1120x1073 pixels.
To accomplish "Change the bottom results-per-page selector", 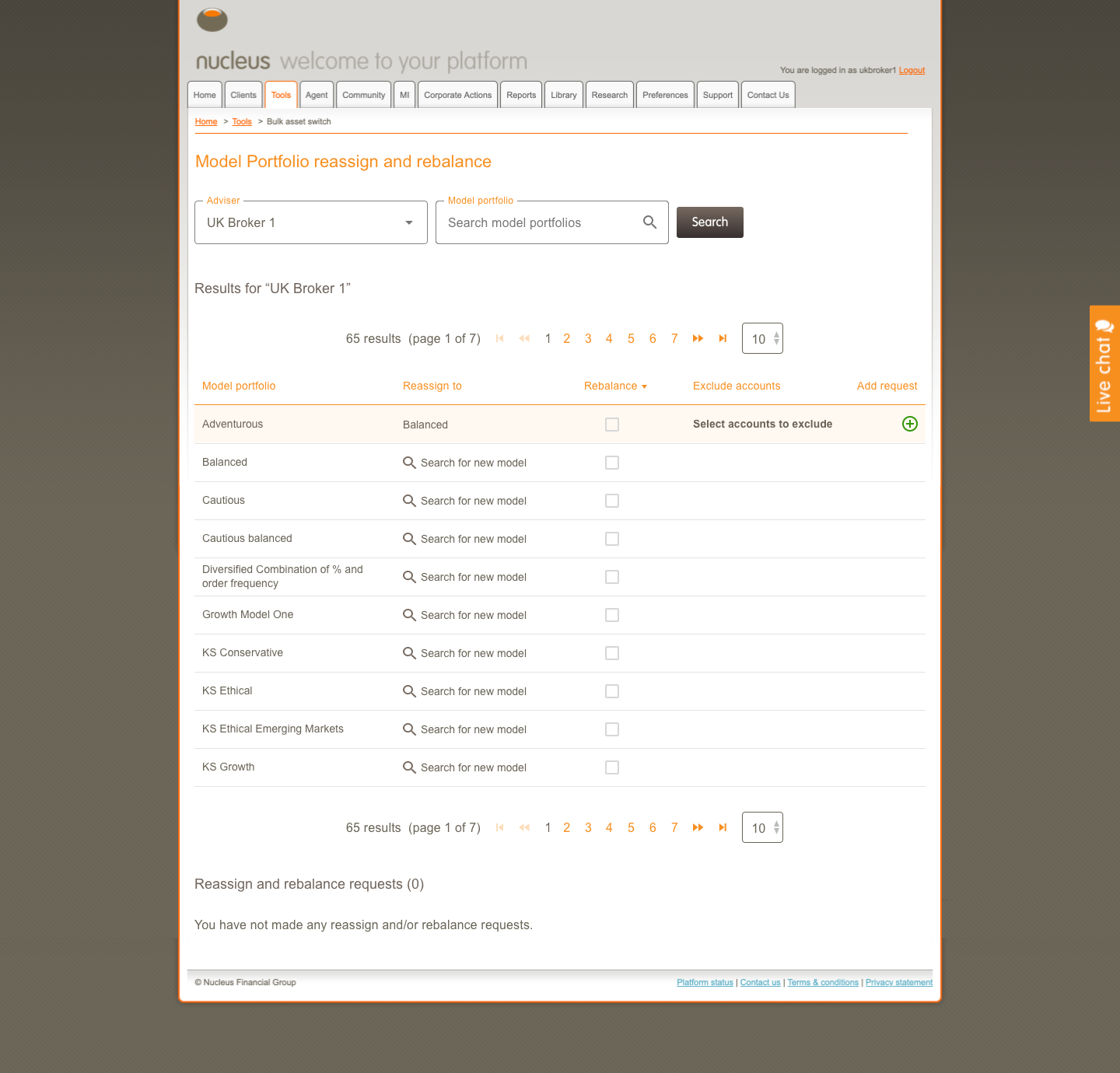I will pyautogui.click(x=762, y=827).
